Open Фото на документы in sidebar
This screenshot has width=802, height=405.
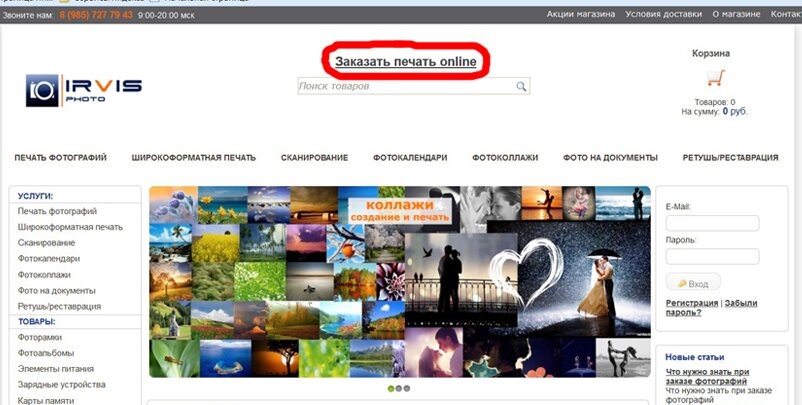click(56, 290)
